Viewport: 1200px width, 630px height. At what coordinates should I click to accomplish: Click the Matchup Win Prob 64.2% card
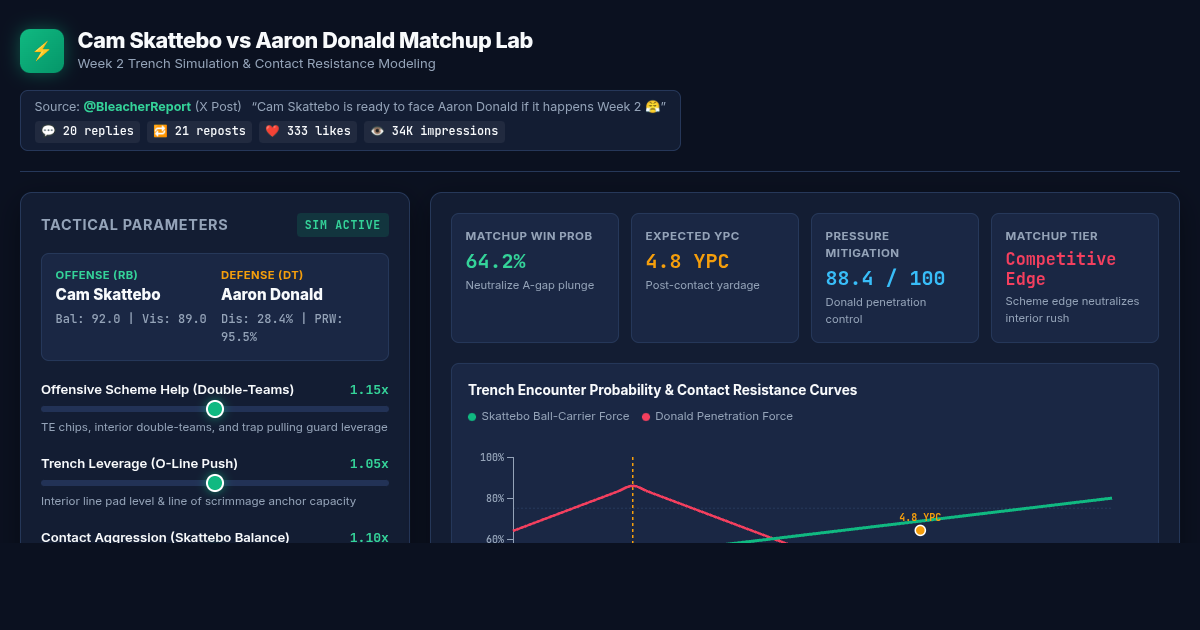[x=535, y=278]
